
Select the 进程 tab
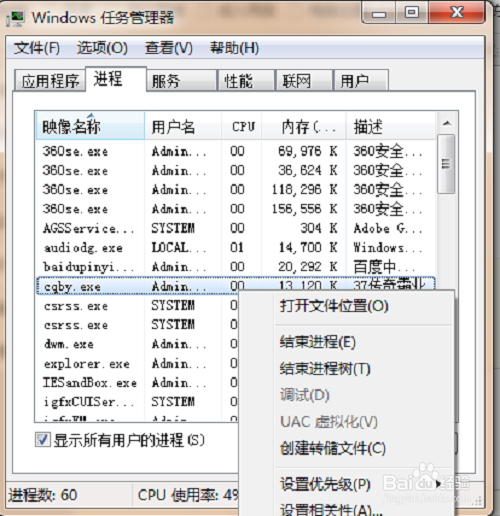[x=116, y=79]
